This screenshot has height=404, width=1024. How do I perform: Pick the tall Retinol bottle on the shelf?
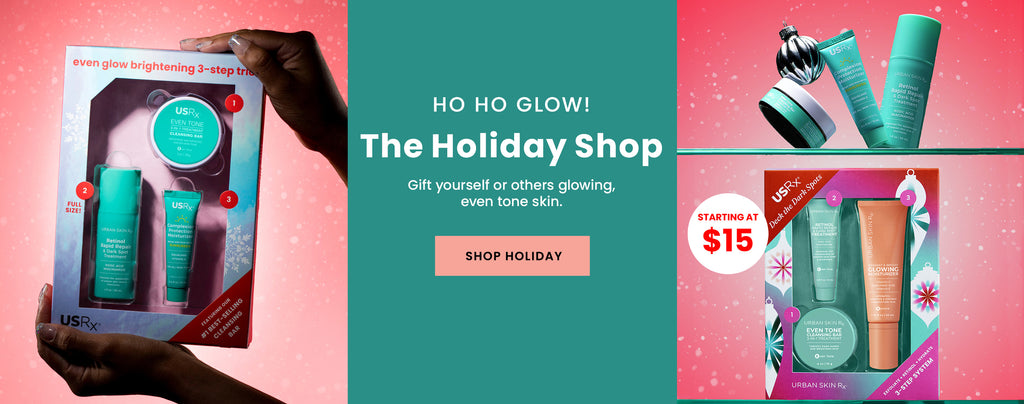tap(909, 80)
